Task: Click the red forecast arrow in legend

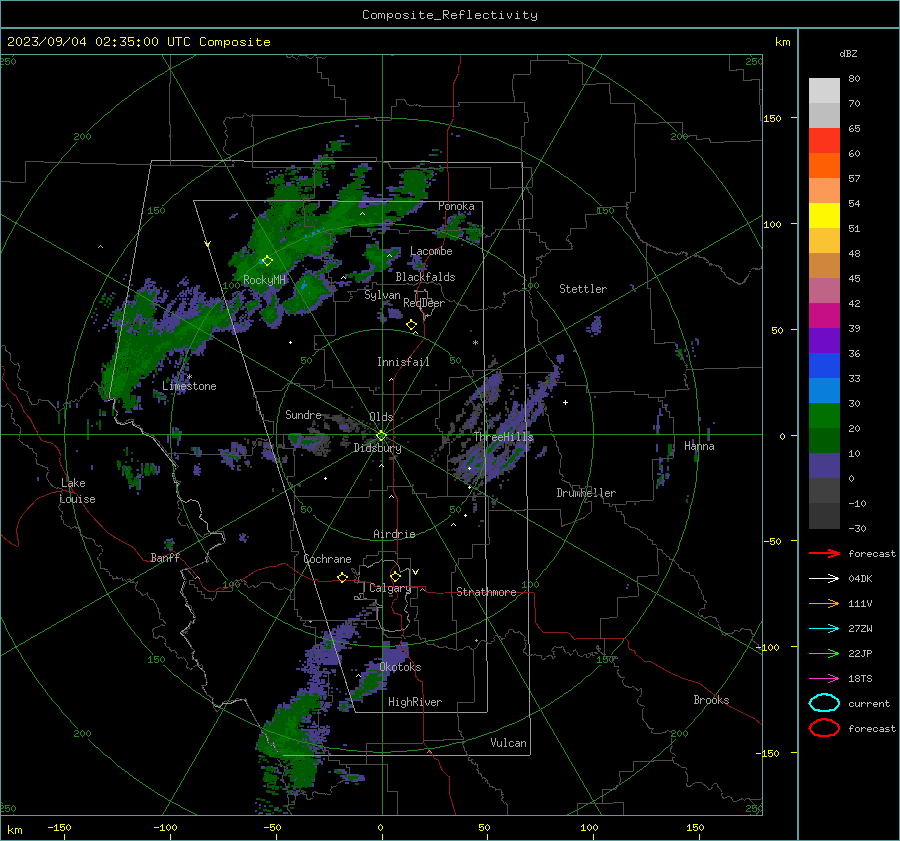Action: pos(824,553)
